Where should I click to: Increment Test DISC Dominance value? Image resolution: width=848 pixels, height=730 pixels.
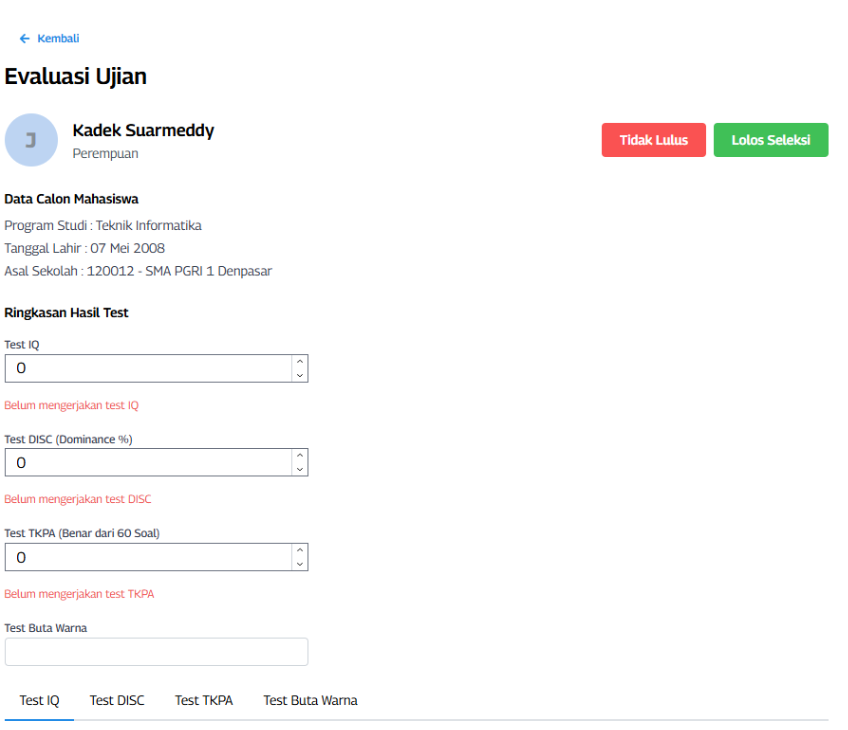coord(300,456)
